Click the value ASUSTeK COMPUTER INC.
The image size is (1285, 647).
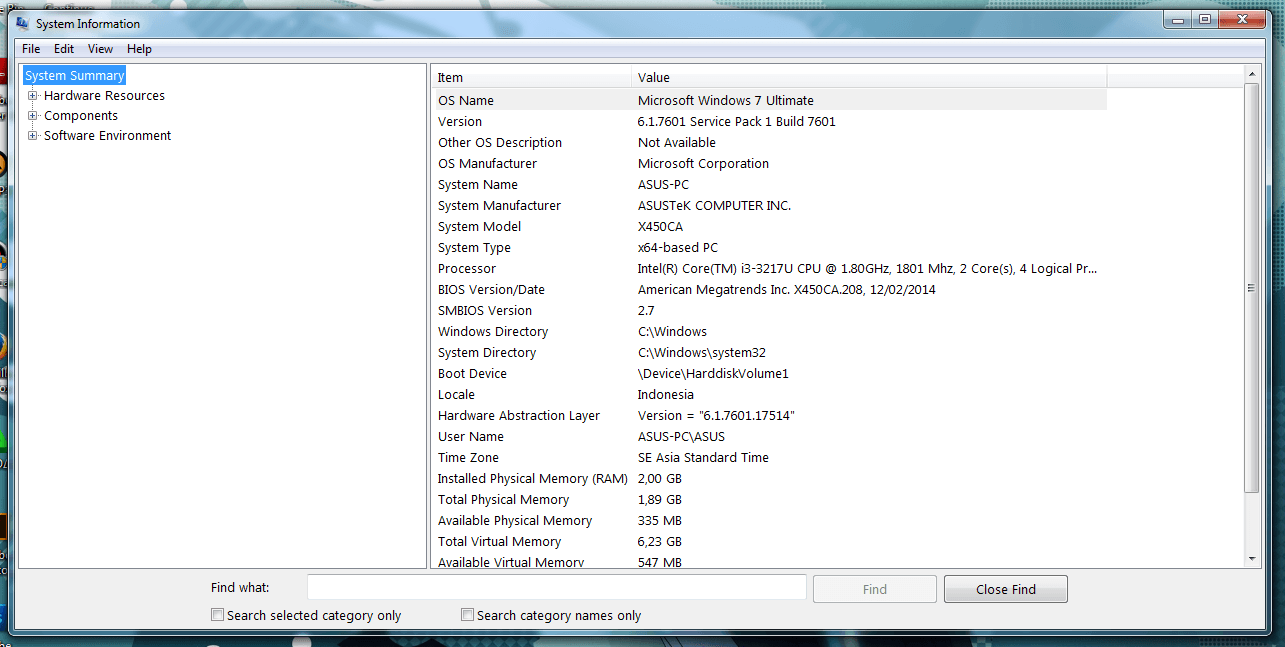tap(714, 205)
